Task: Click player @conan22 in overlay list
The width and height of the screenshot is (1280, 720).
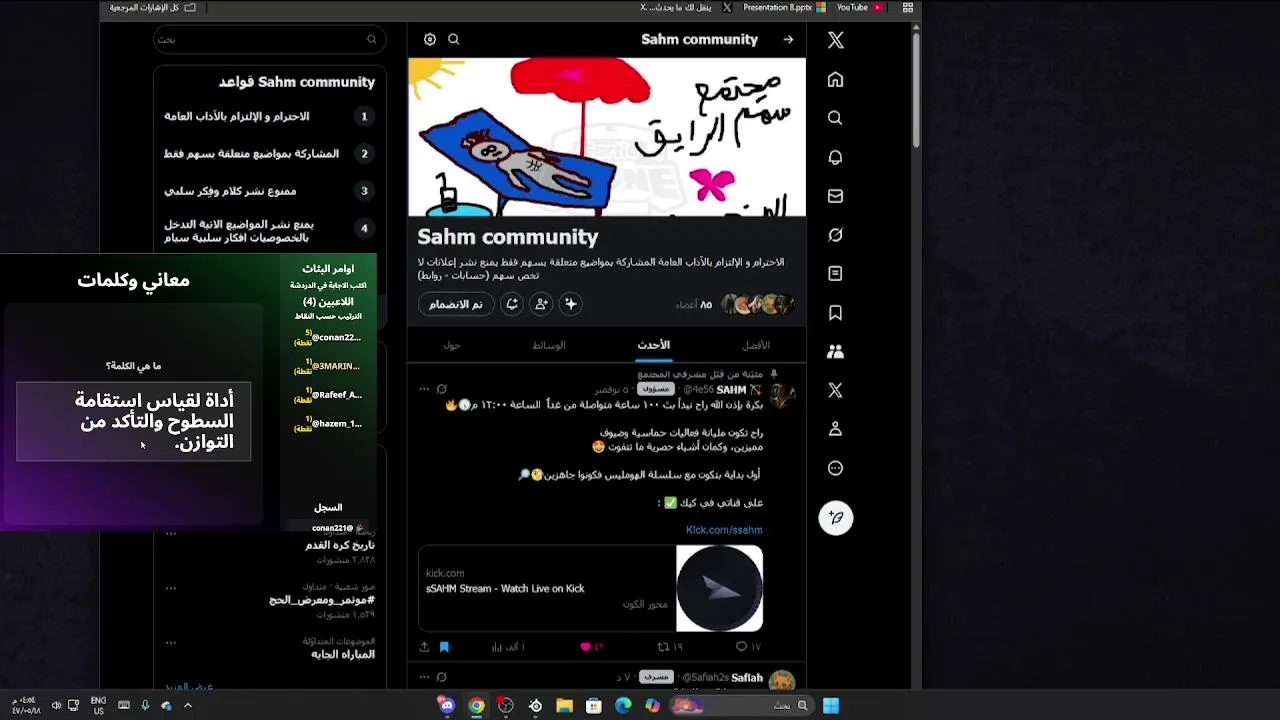Action: (335, 338)
